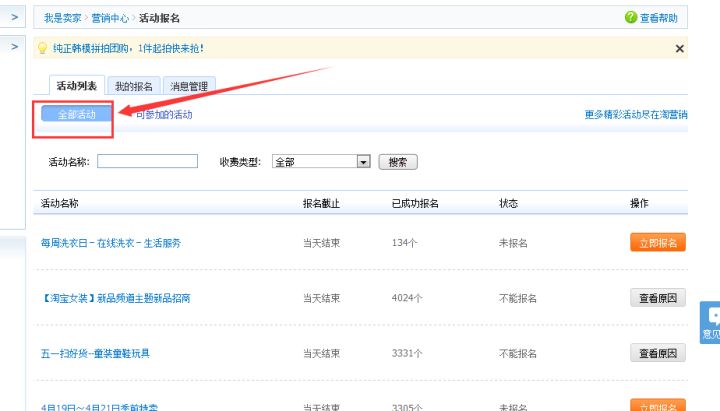Show 可参加的活动 only
Image resolution: width=720 pixels, height=411 pixels.
164,115
